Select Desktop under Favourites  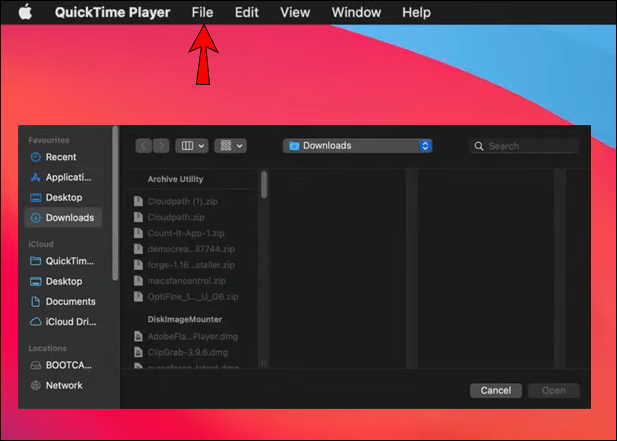(63, 197)
